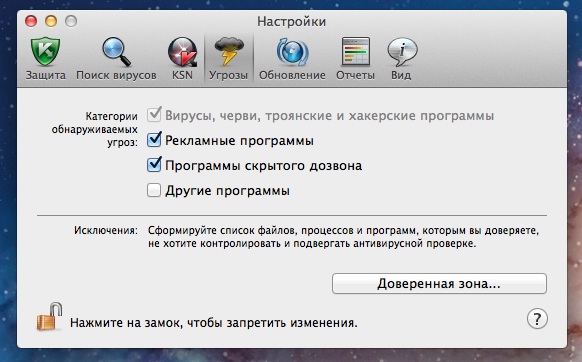Open help with the question mark button

[x=537, y=319]
